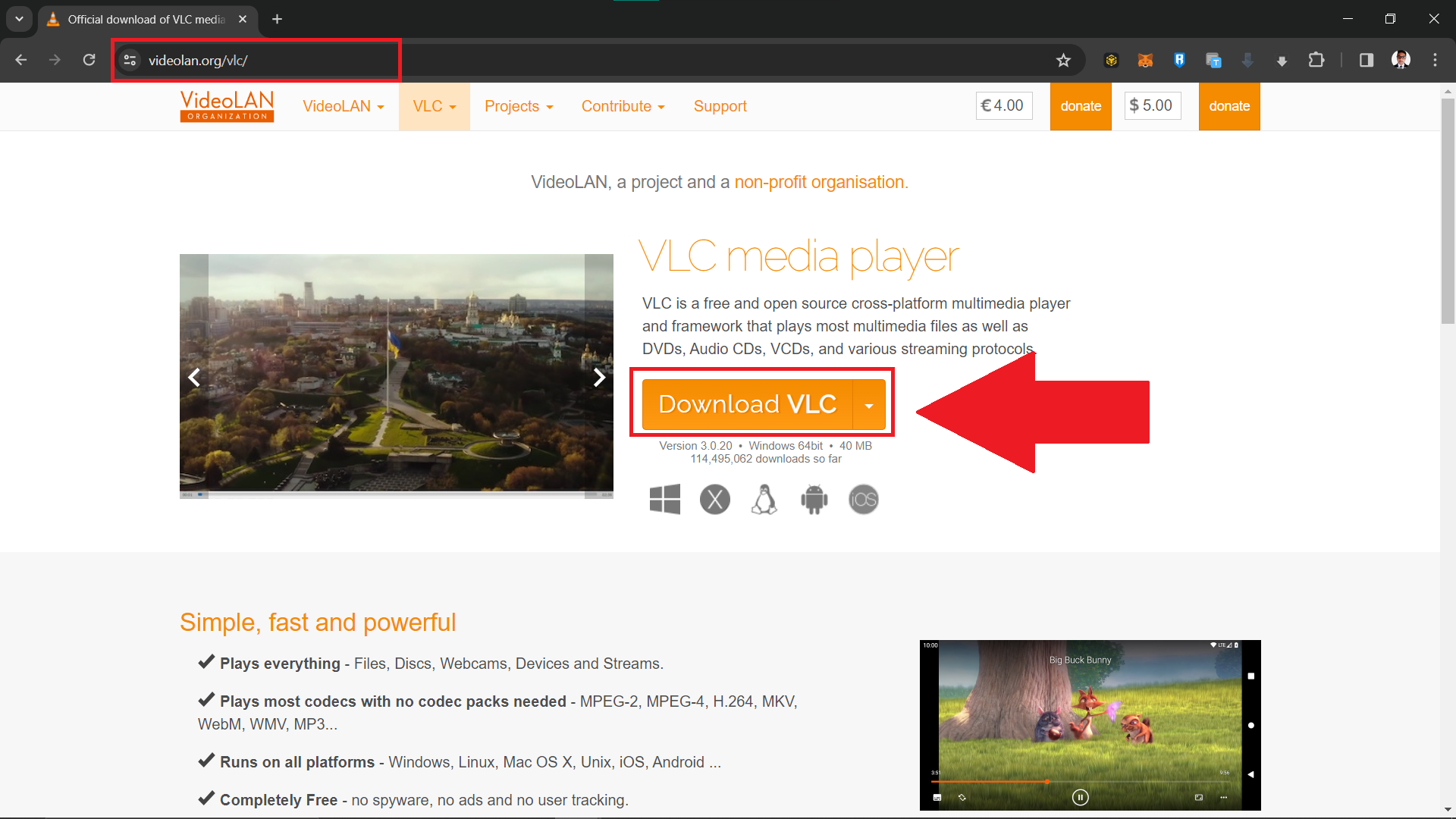Click the 'VLC media player' heading
The image size is (1456, 819).
pos(799,257)
